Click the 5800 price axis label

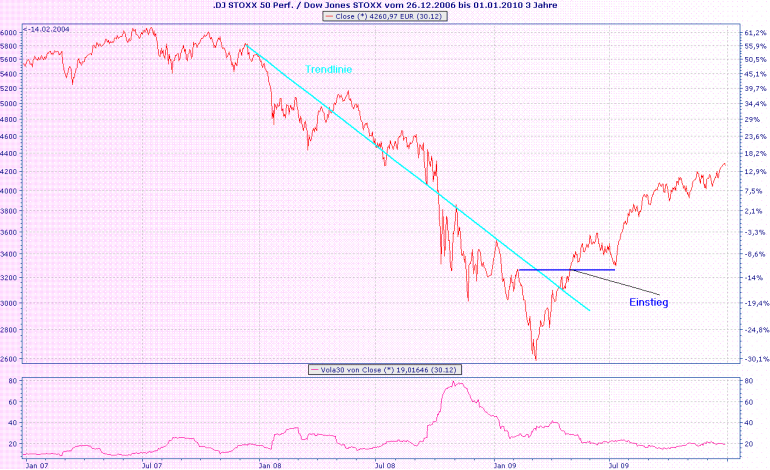[8, 46]
